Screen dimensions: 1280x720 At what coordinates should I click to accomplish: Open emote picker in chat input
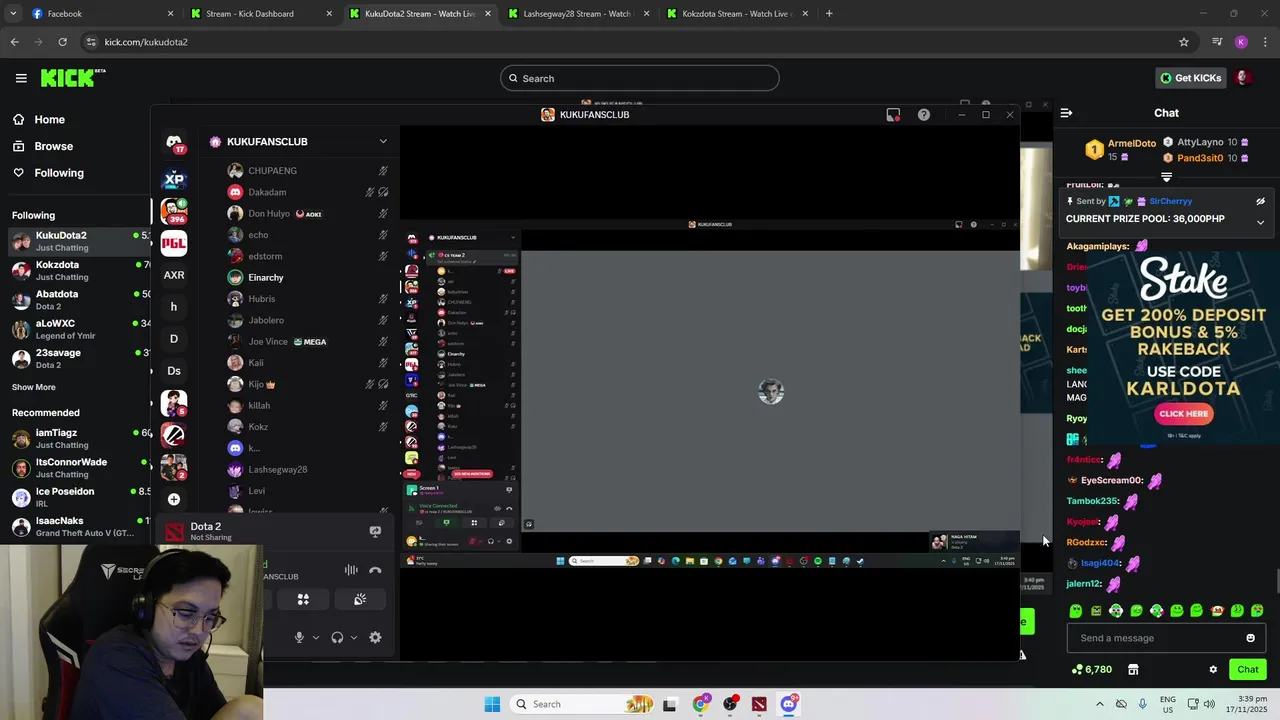(x=1250, y=638)
